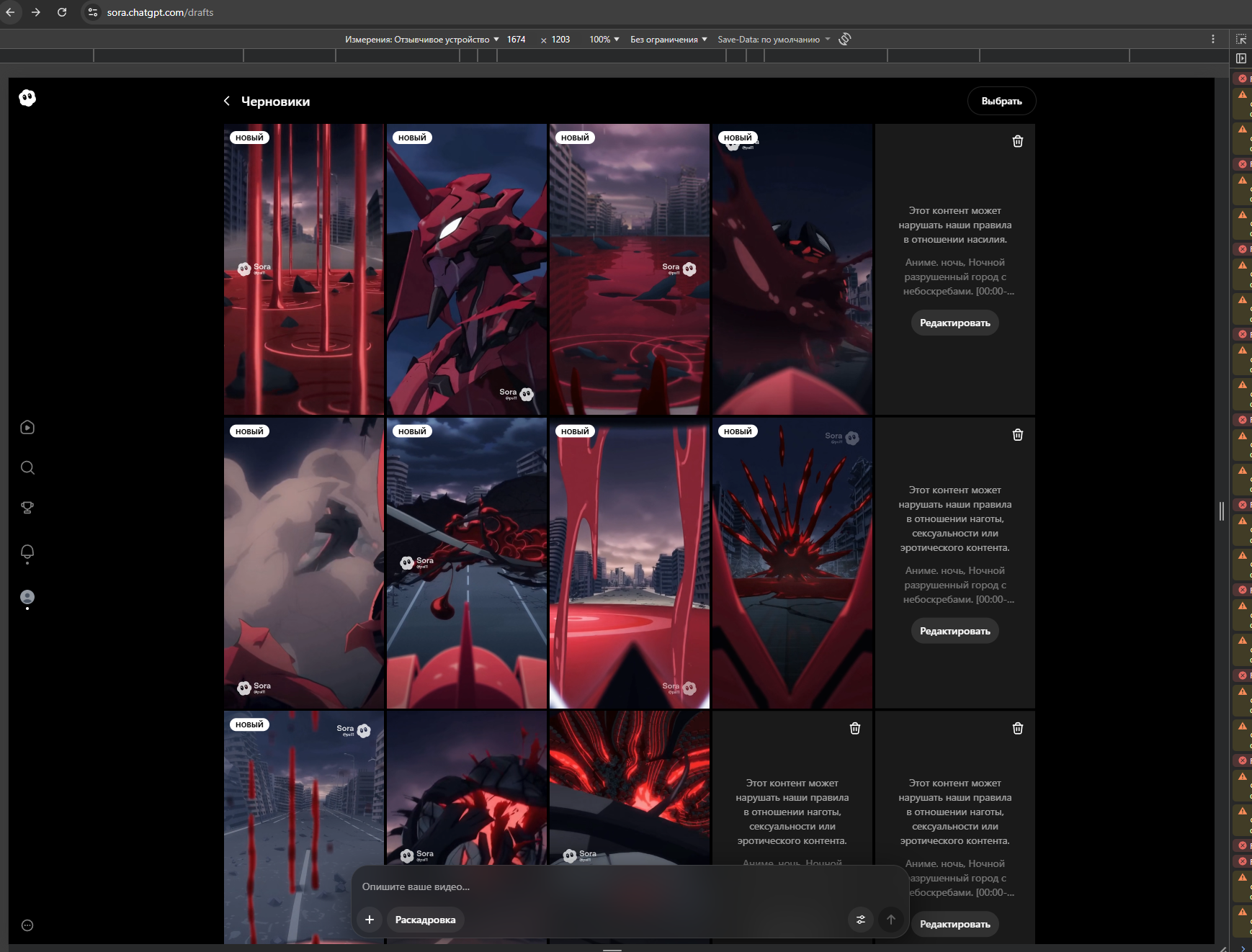Image resolution: width=1252 pixels, height=952 pixels.
Task: Expand the 'Без ограничения' throttling dropdown
Action: click(x=669, y=40)
